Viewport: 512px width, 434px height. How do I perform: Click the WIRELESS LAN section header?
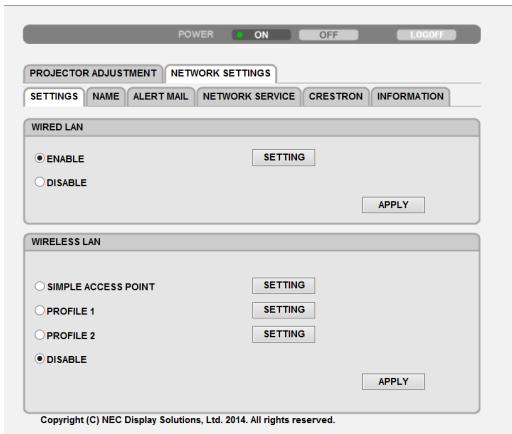(252, 242)
